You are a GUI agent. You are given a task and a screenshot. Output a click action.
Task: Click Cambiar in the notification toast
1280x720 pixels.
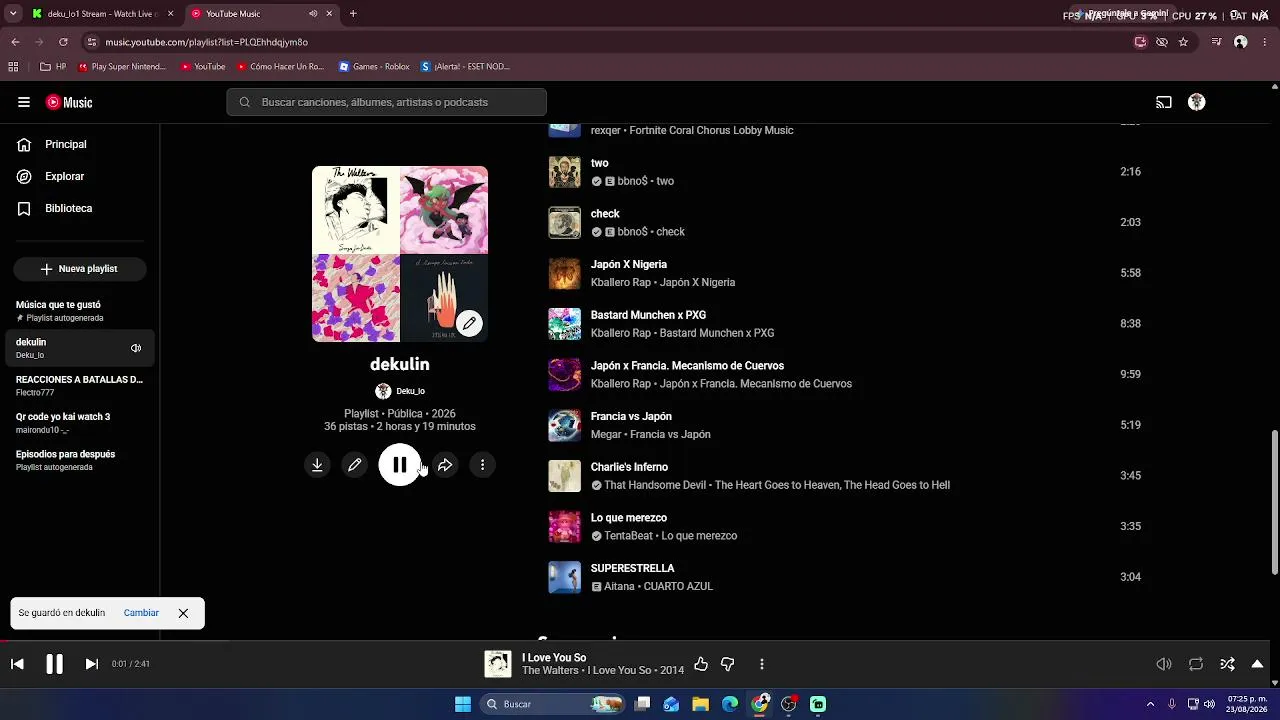(141, 613)
